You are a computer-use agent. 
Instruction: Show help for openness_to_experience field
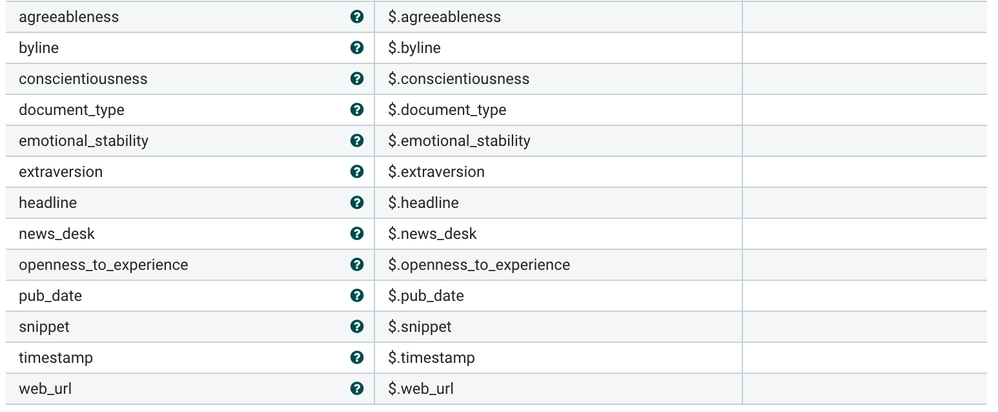356,265
